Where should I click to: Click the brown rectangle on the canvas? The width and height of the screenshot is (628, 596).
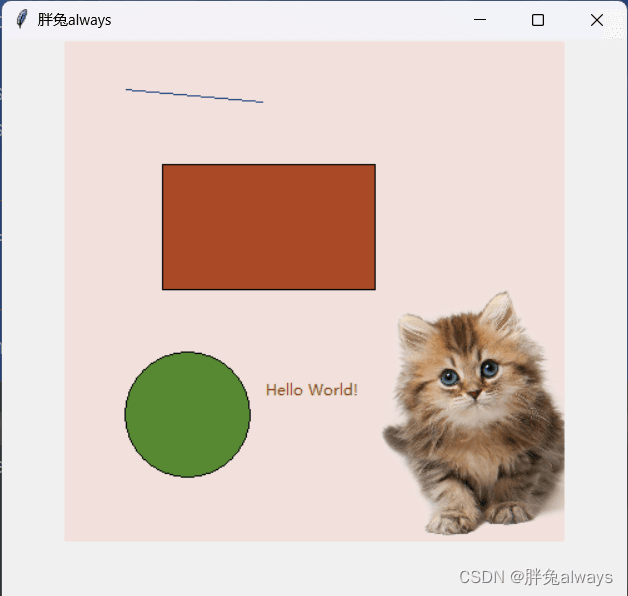click(269, 227)
